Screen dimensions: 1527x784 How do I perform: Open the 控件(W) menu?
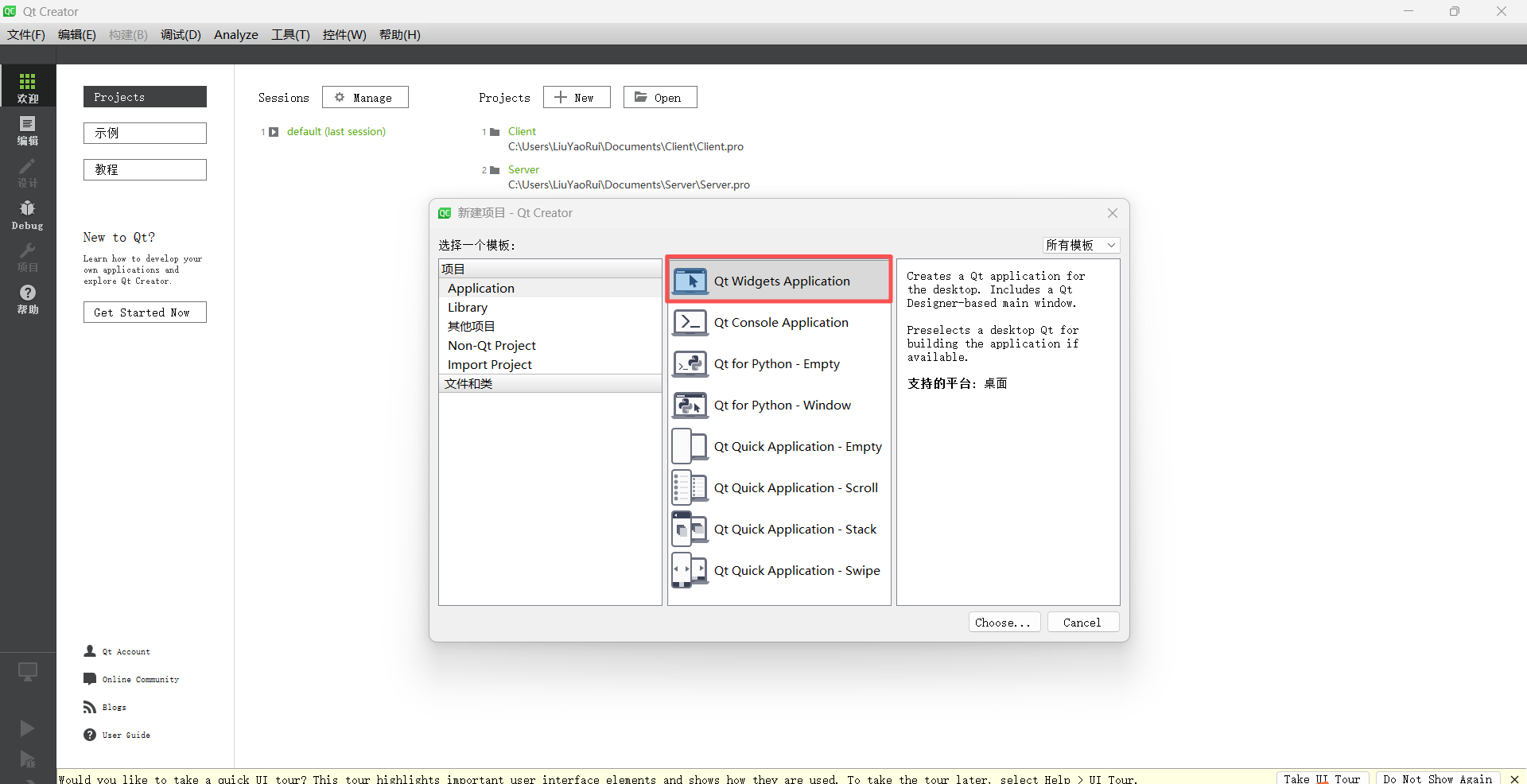click(344, 34)
